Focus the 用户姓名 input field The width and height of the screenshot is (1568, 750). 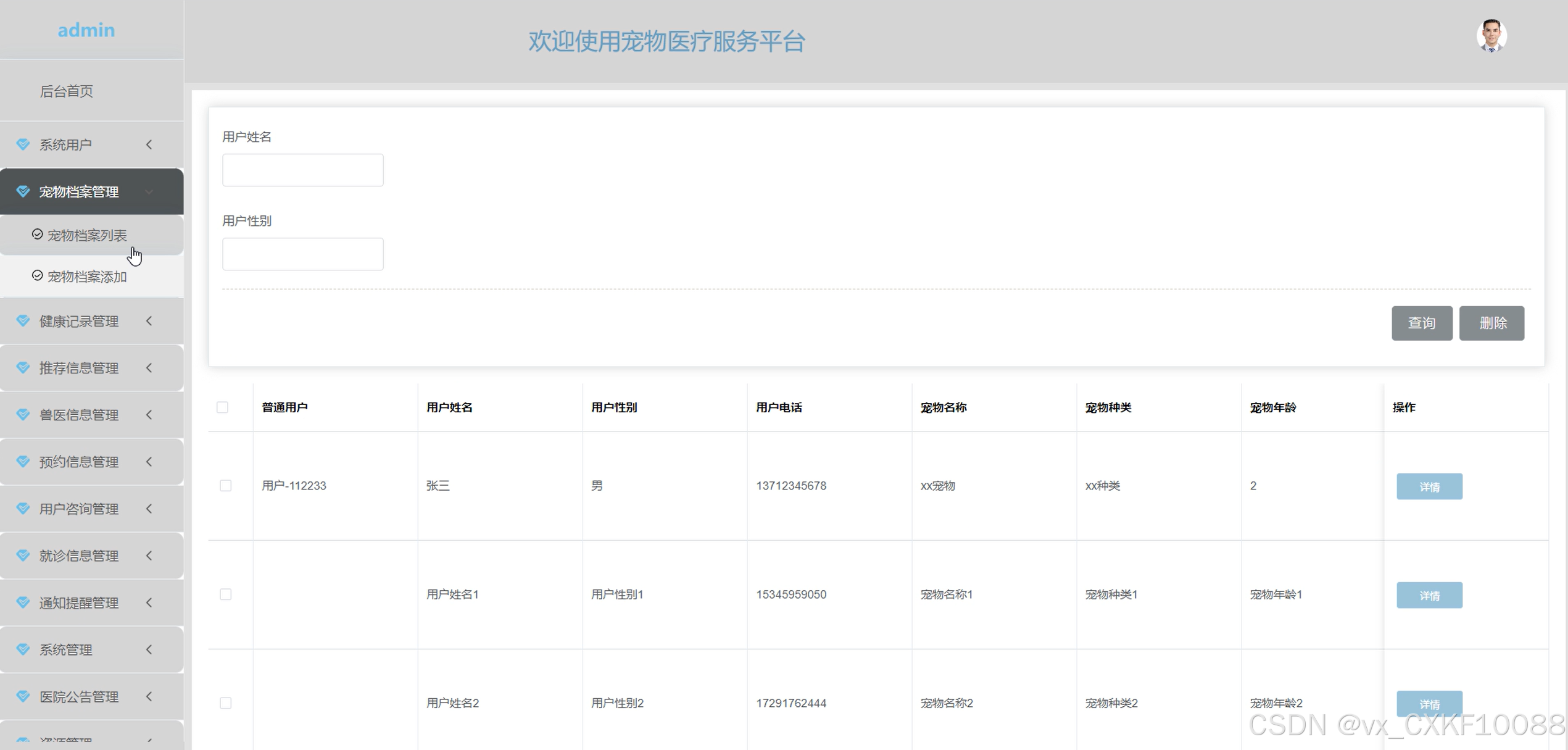302,170
